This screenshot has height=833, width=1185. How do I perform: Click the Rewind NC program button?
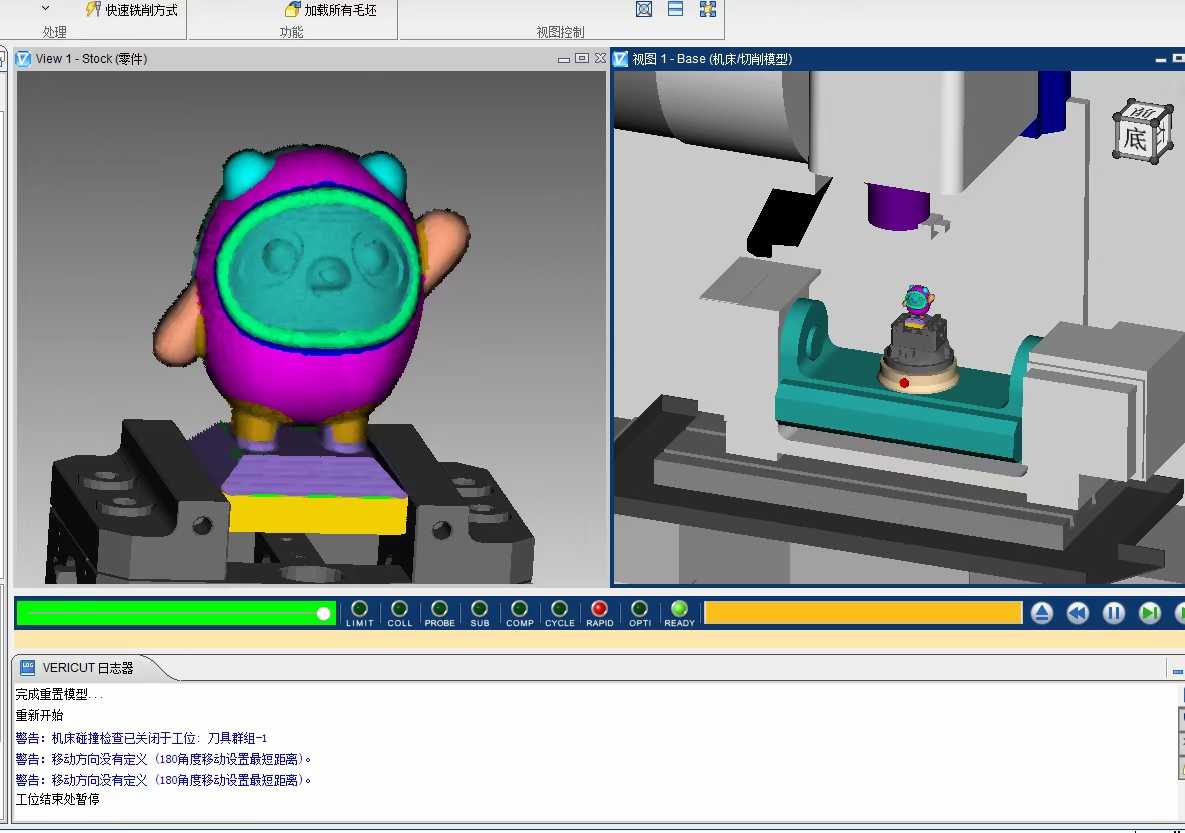coord(1078,613)
